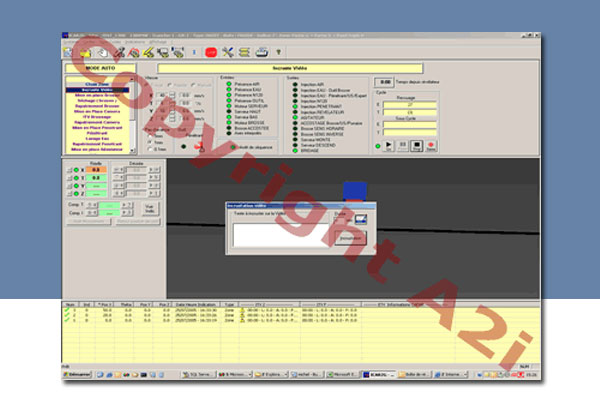Click the Incrustation button in dialog
600x400 pixels.
pyautogui.click(x=350, y=239)
